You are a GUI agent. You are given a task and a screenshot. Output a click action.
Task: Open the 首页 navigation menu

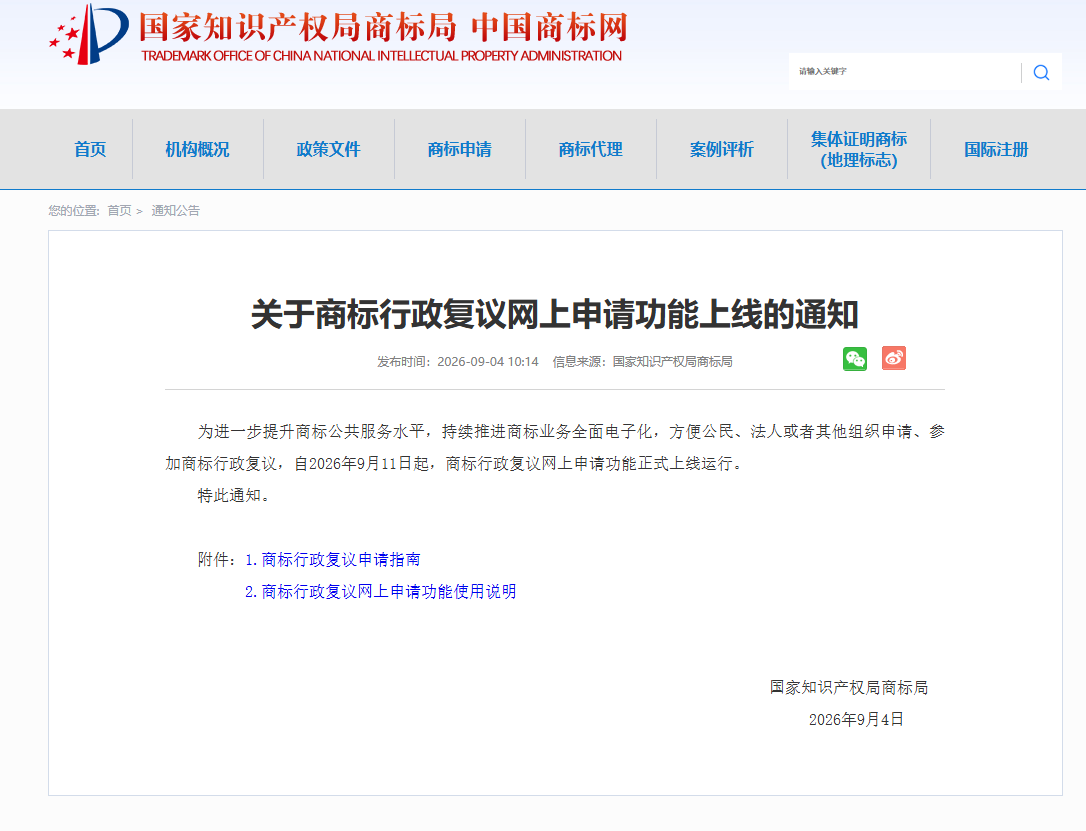click(x=90, y=149)
